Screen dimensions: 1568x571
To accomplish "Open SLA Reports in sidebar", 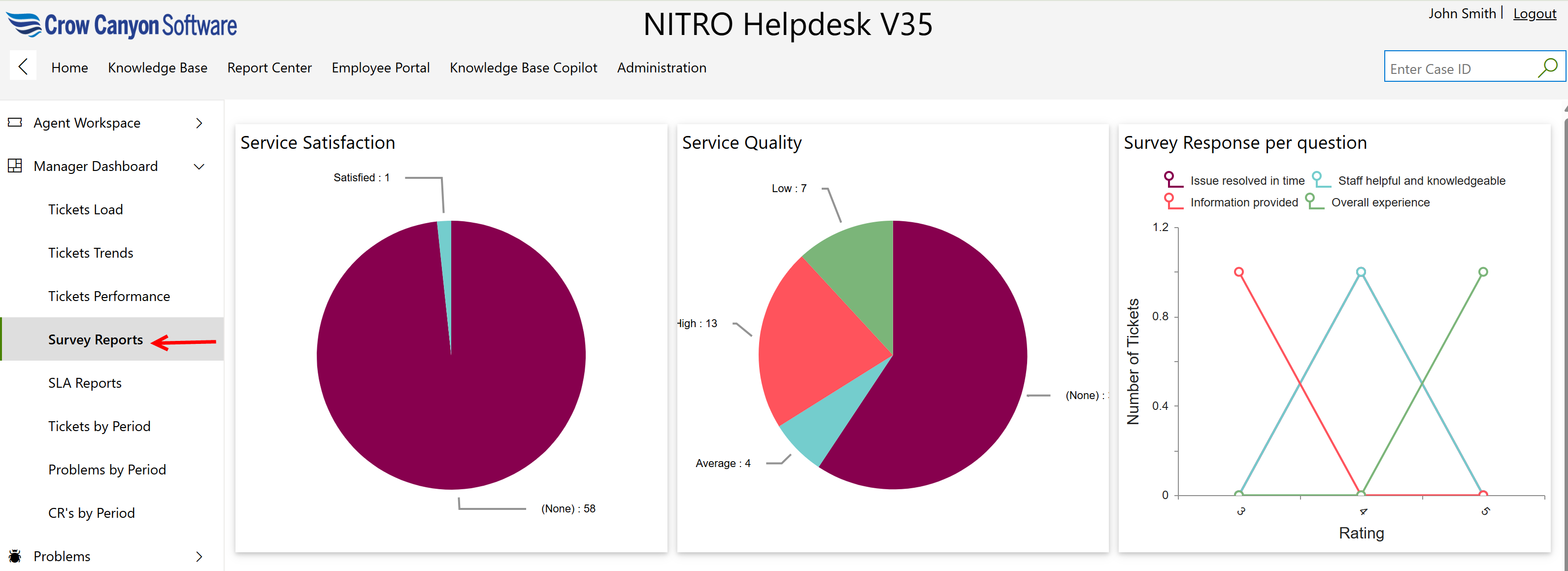I will pos(85,383).
